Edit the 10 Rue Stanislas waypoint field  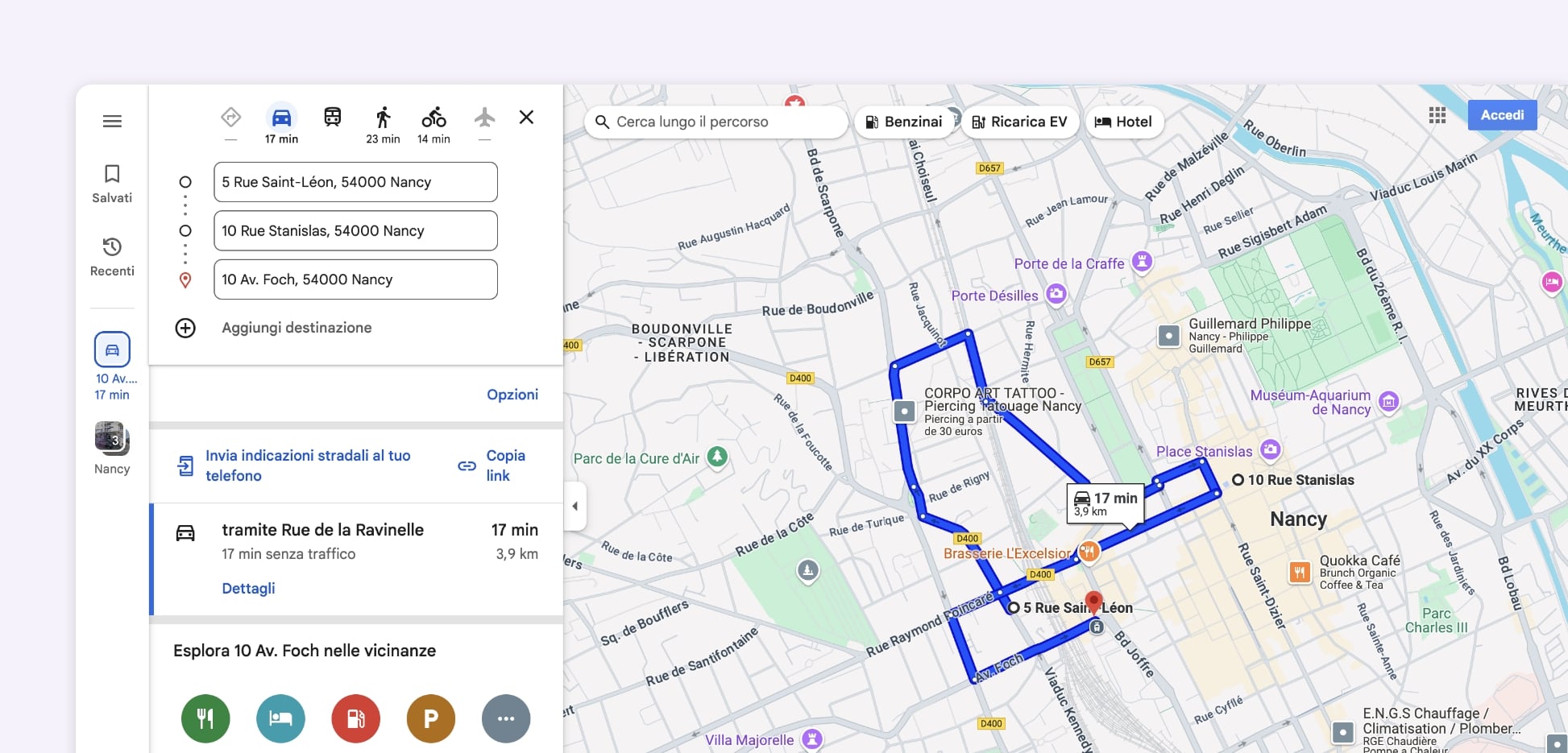[x=355, y=231]
